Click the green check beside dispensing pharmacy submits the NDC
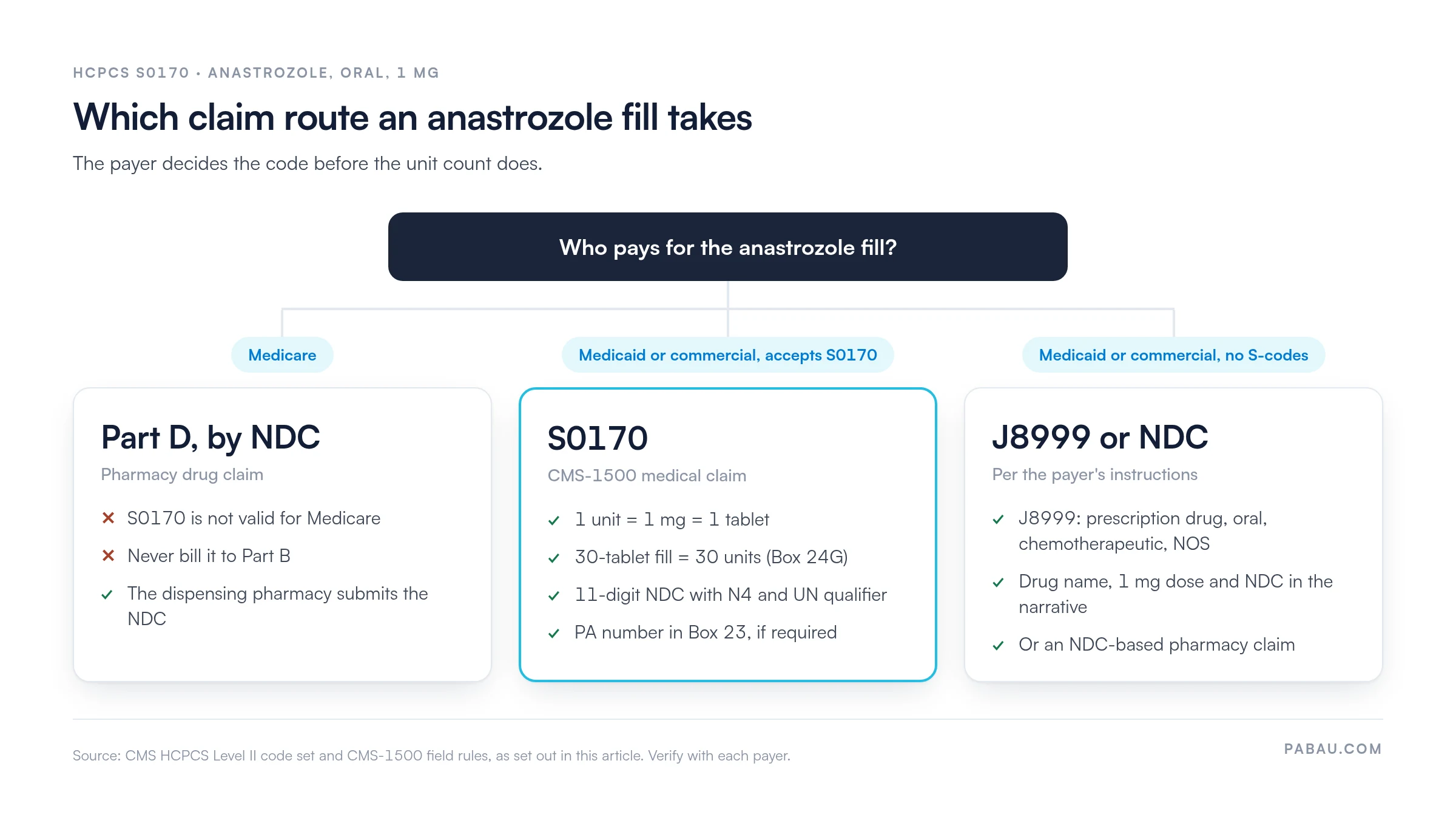The image size is (1456, 823). 107,594
